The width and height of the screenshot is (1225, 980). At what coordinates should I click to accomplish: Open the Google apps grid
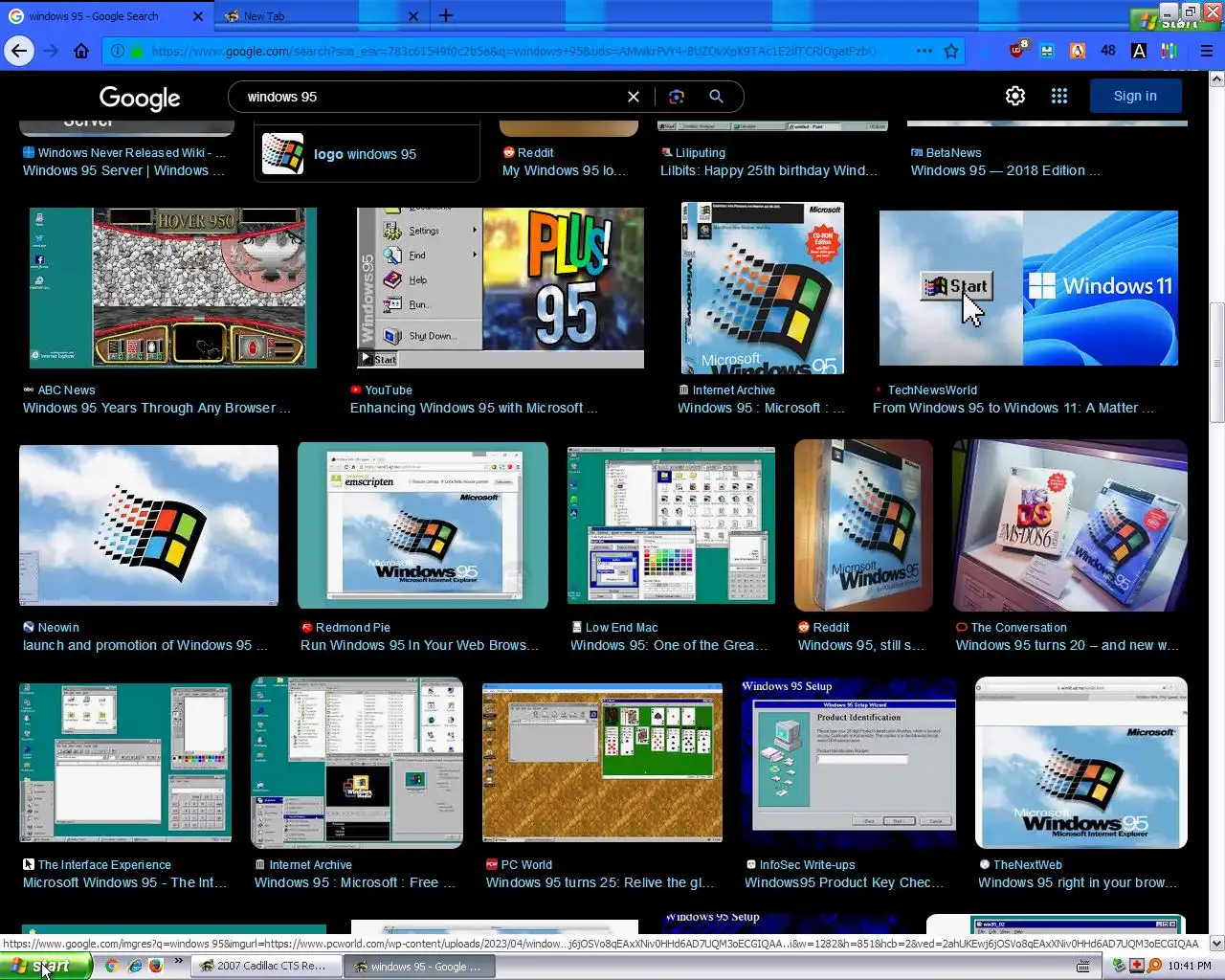(1059, 96)
